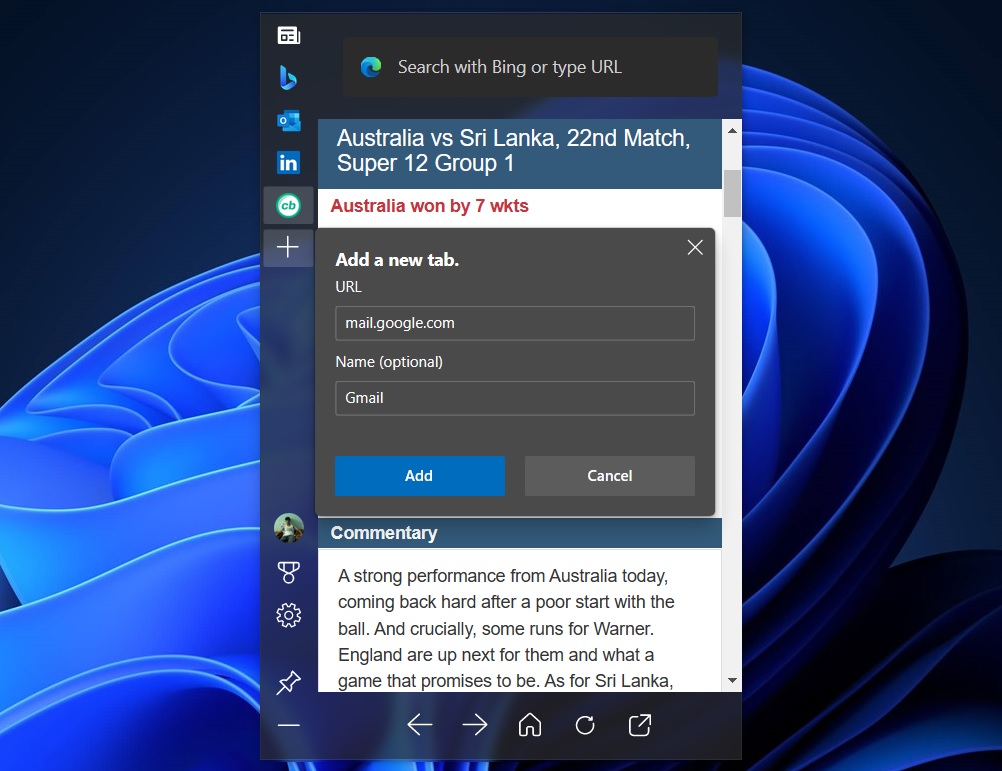
Task: Navigate back to previous page
Action: point(420,725)
